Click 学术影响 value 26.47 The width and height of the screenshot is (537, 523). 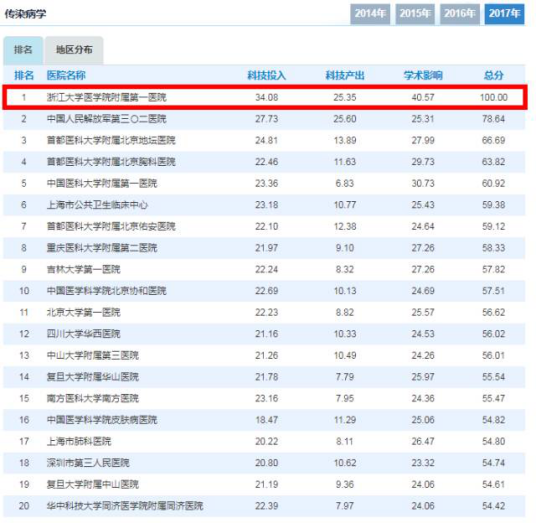tap(423, 441)
